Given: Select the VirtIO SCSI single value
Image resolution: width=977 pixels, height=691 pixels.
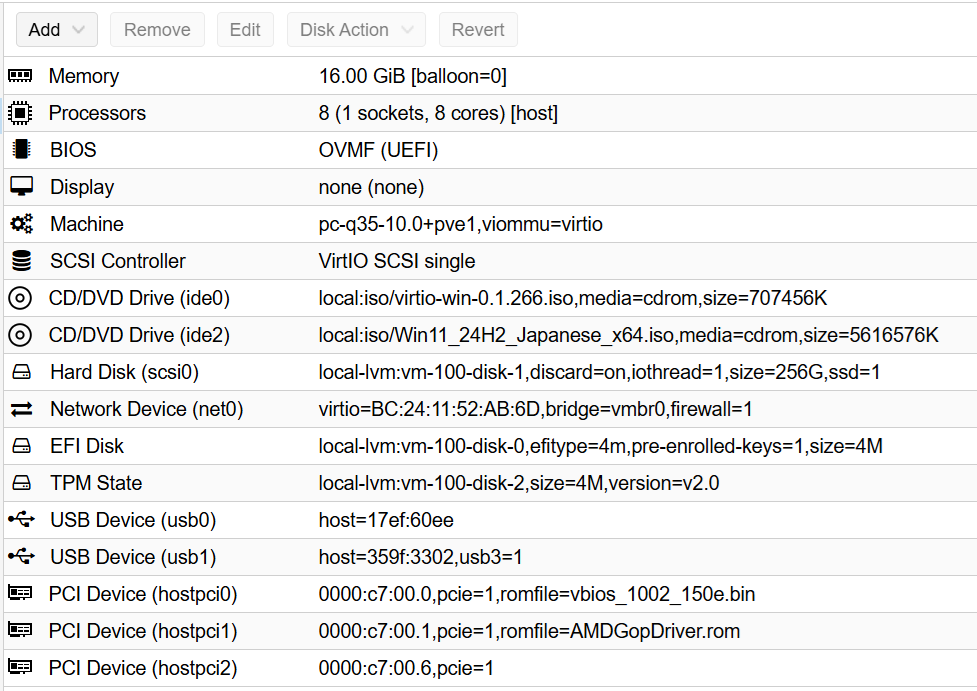Looking at the screenshot, I should [397, 261].
